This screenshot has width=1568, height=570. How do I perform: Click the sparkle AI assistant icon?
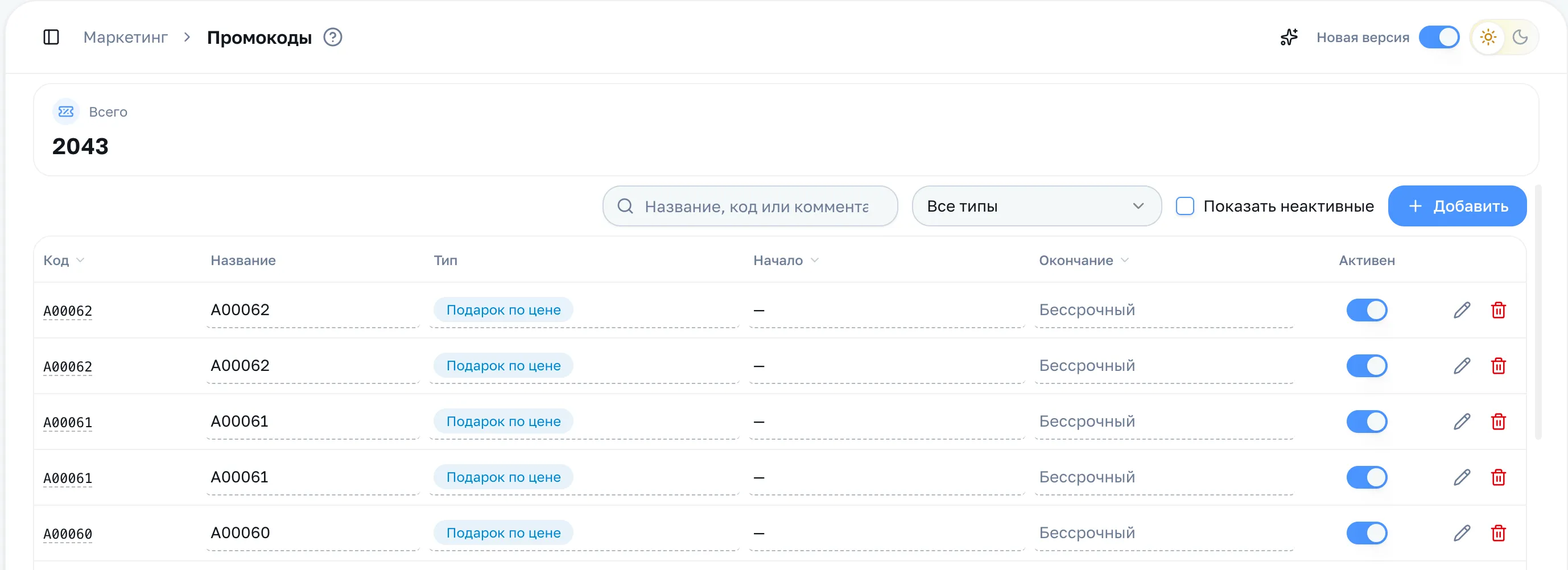tap(1289, 37)
